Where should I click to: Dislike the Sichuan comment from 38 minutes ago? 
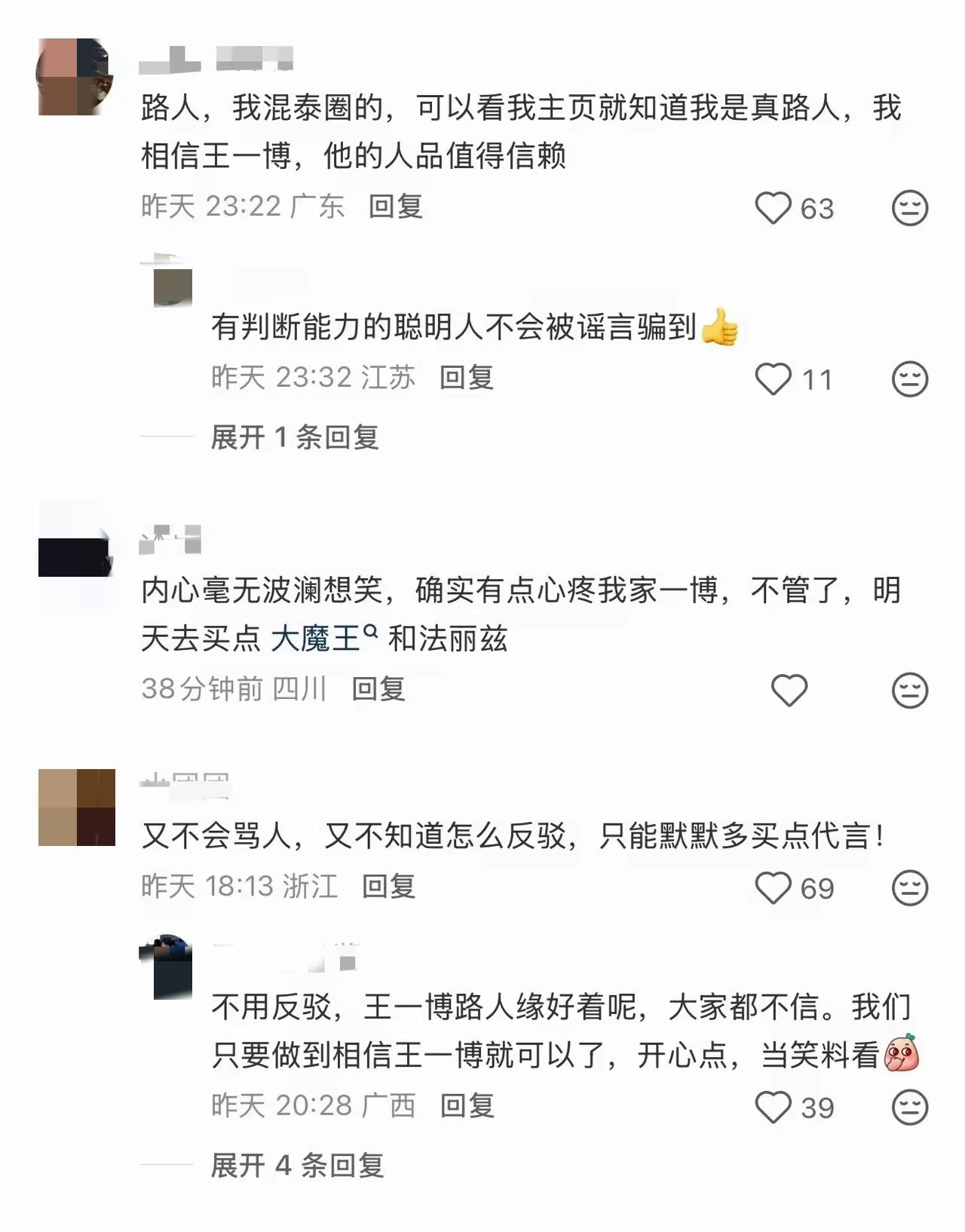point(910,690)
